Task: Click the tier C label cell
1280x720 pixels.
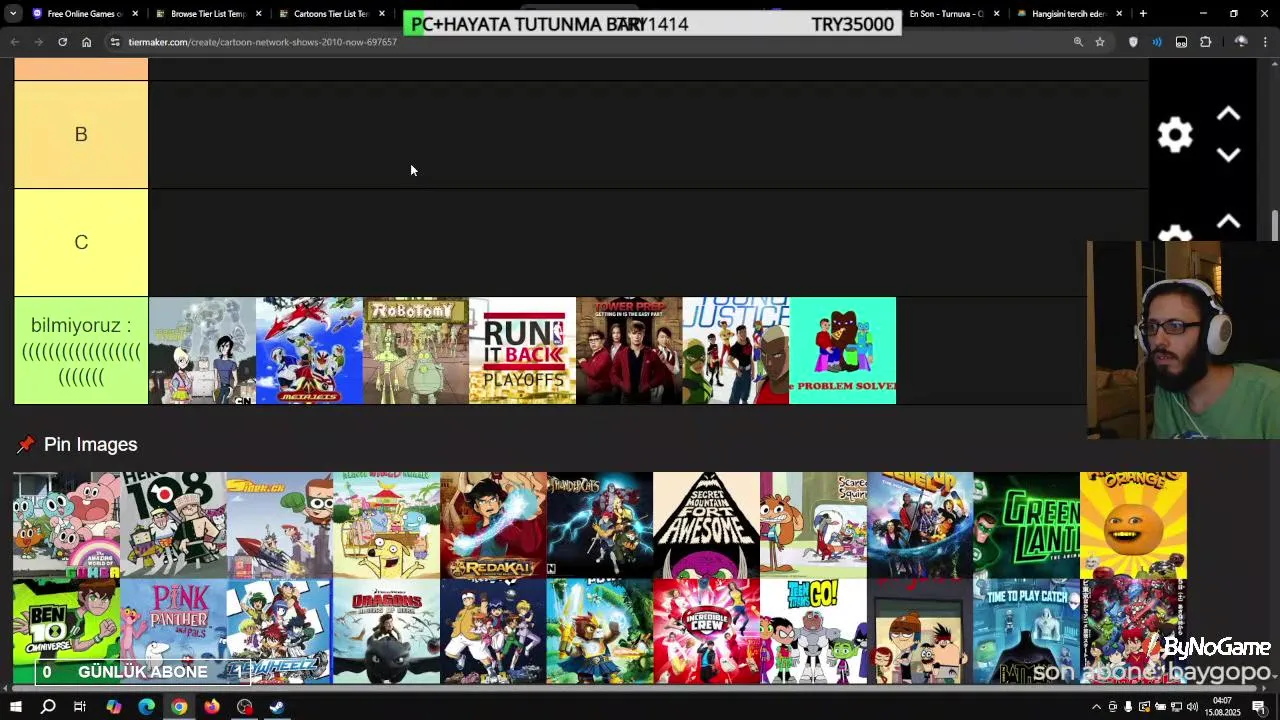Action: point(81,243)
